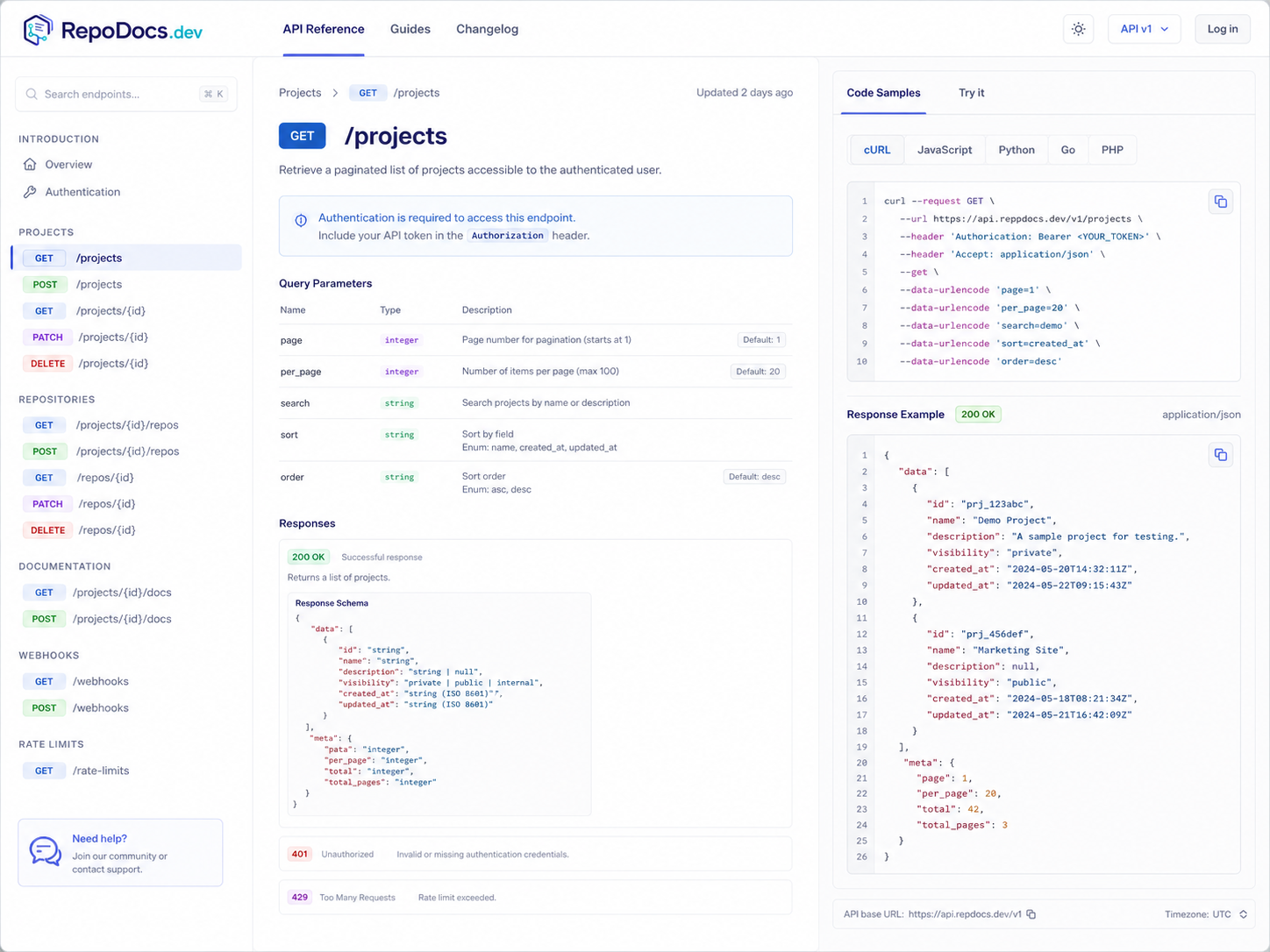Click the order parameter name
1270x952 pixels.
[292, 477]
